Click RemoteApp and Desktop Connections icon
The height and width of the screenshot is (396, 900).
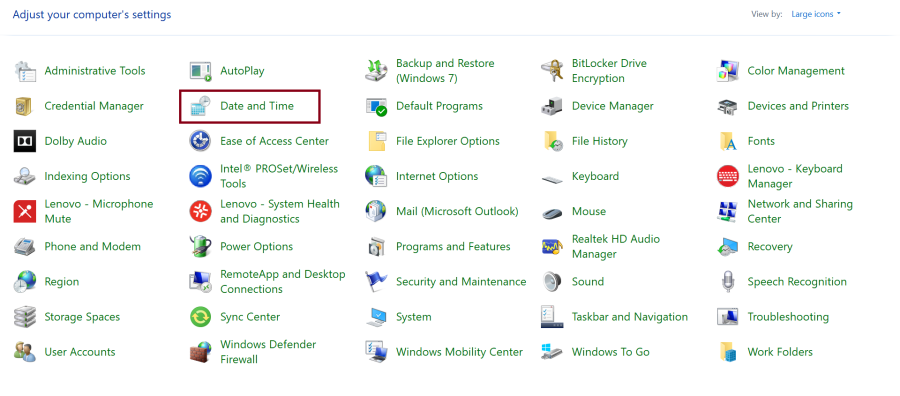click(x=201, y=282)
